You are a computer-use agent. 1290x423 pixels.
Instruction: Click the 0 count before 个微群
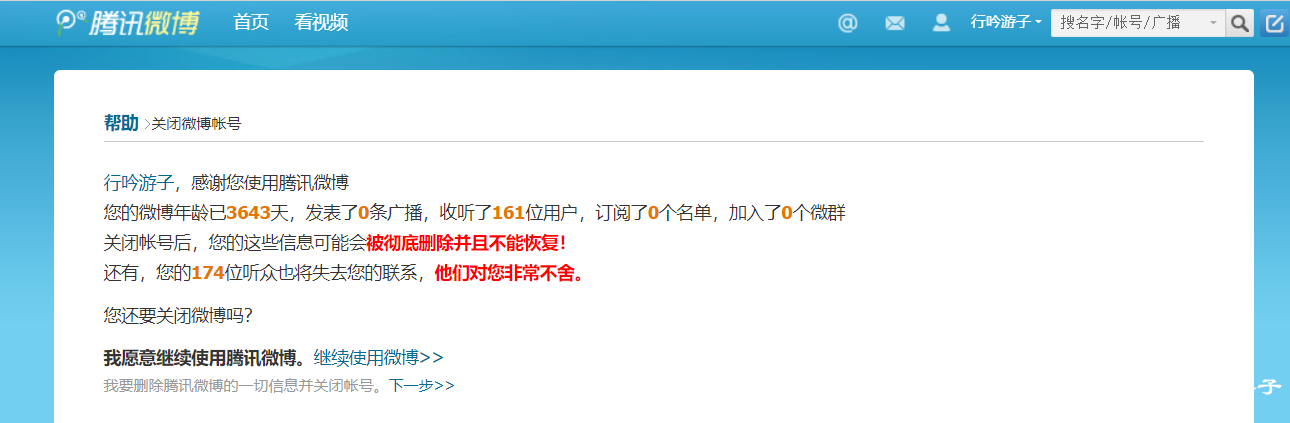click(787, 212)
